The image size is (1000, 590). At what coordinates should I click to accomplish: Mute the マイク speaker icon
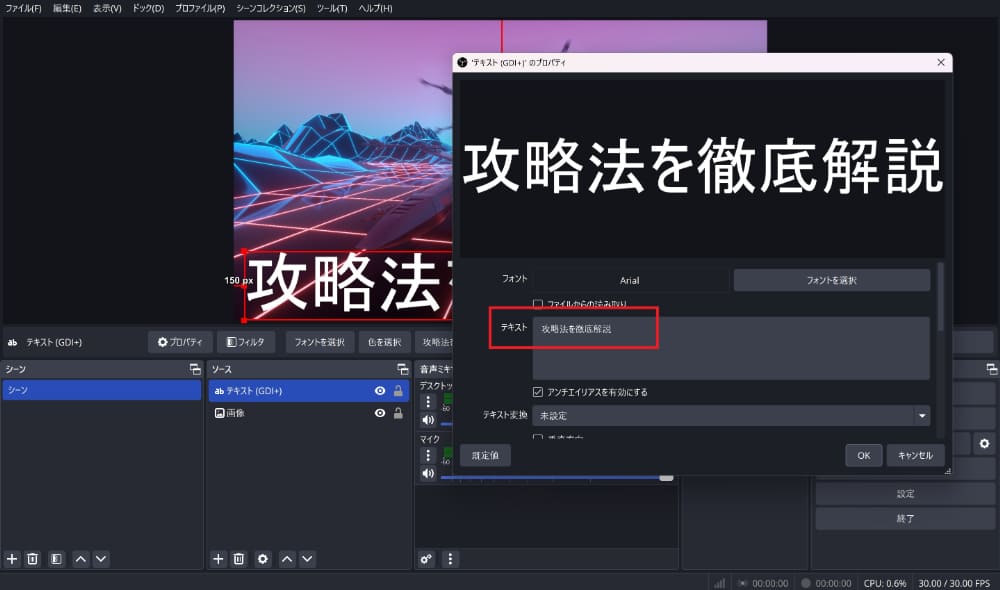428,473
